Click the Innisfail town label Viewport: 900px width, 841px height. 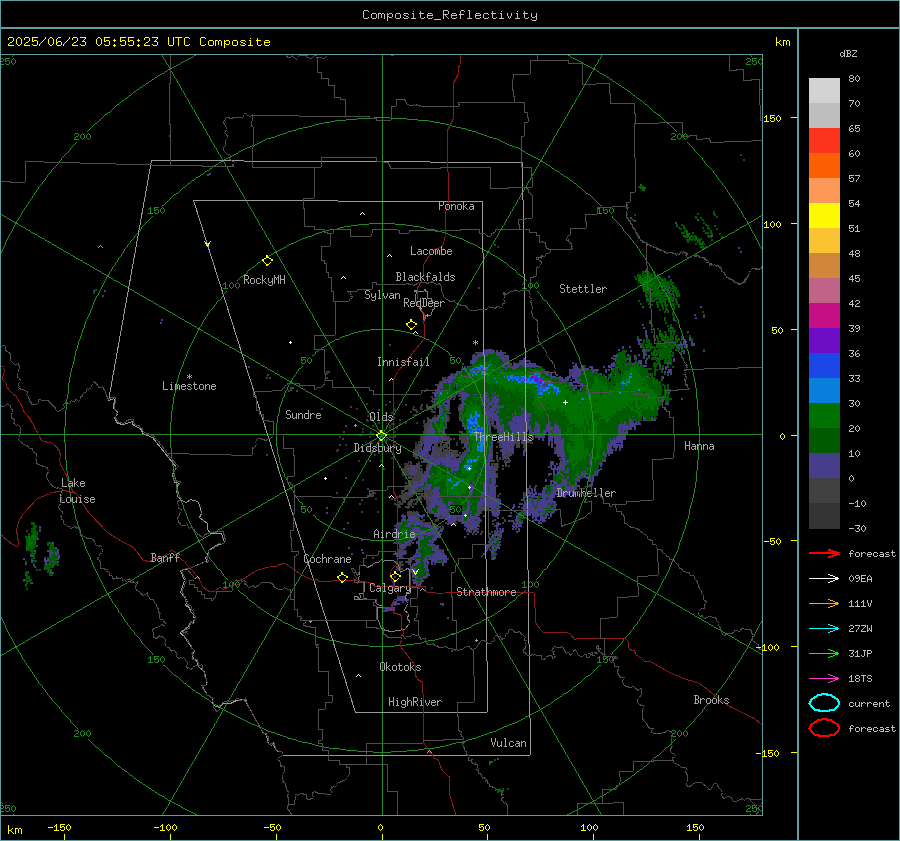[x=403, y=362]
